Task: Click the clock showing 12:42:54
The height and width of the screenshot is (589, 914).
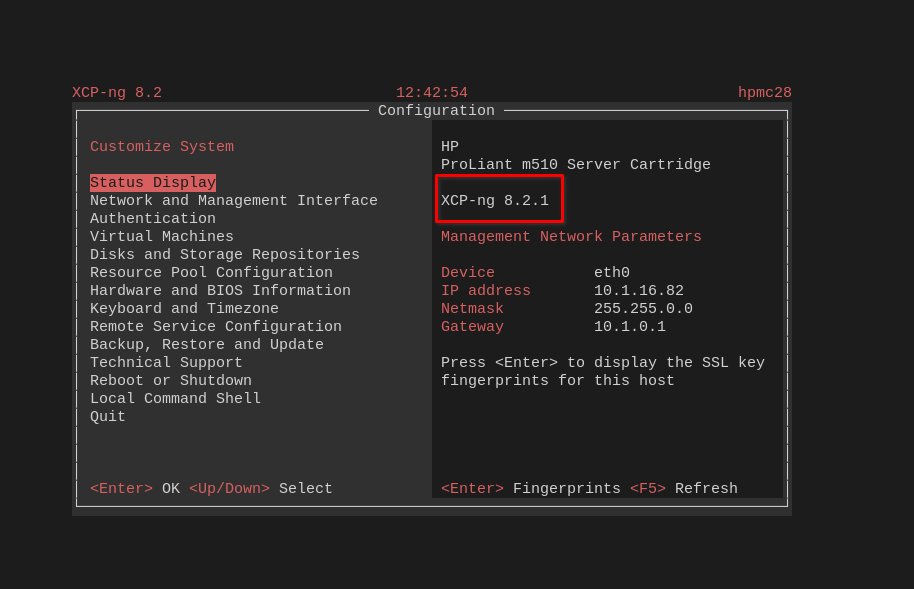Action: 431,93
